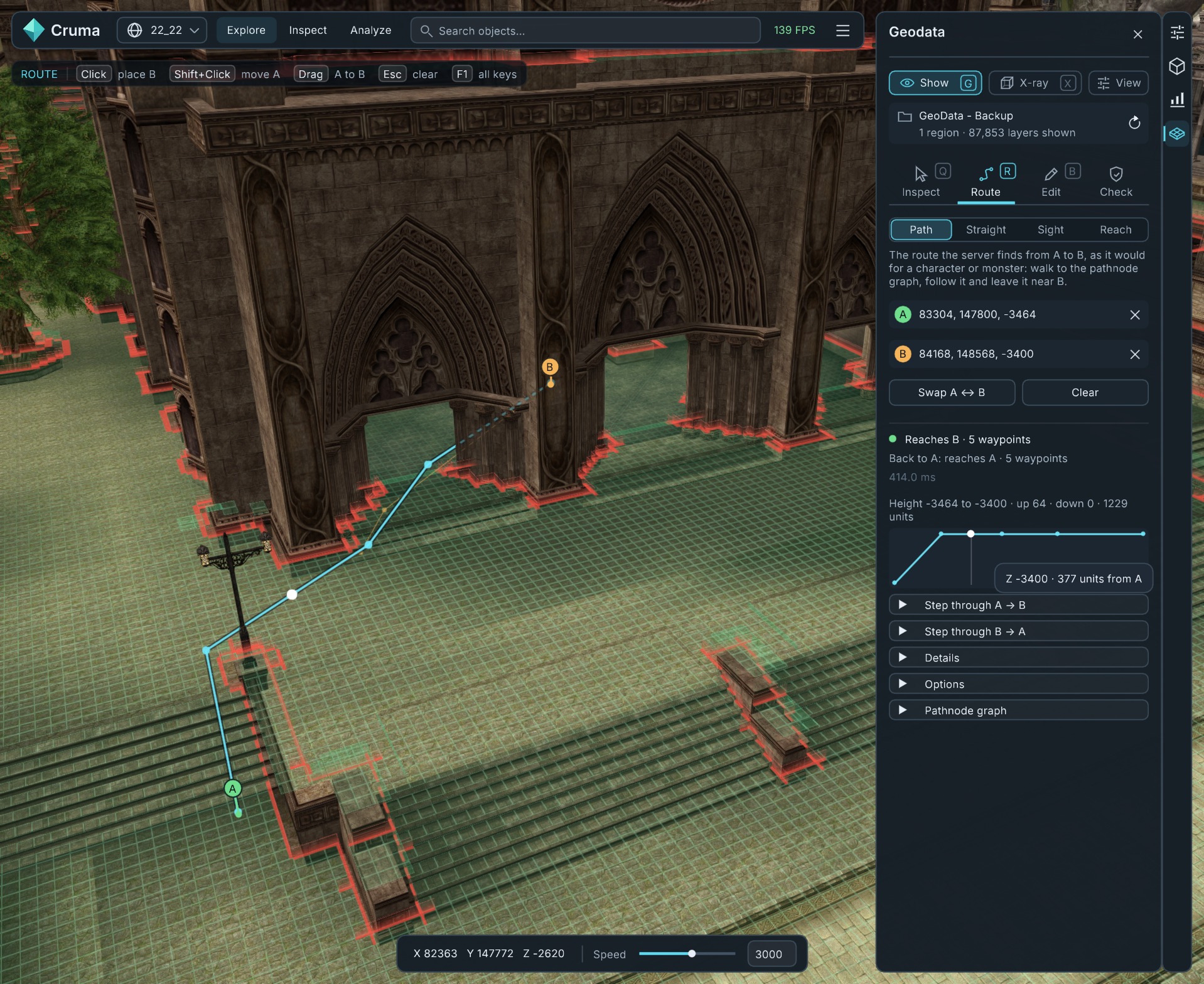Adjust the Speed slider

coord(687,954)
